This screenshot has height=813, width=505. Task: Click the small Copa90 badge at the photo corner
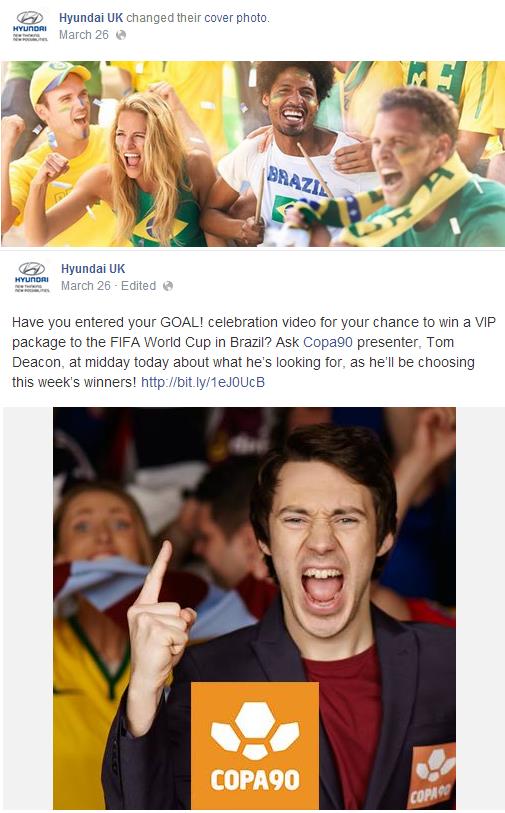coord(433,775)
